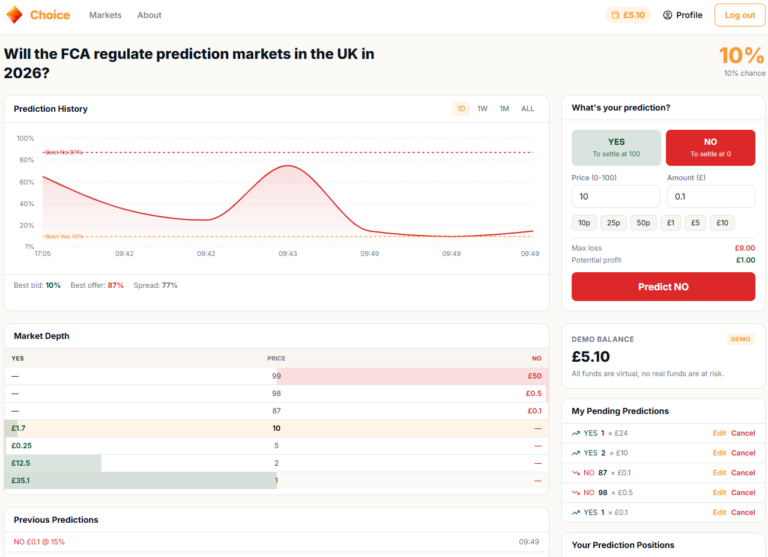Click the NO £0.1 @ 15% previous prediction
The width and height of the screenshot is (768, 557).
click(39, 542)
